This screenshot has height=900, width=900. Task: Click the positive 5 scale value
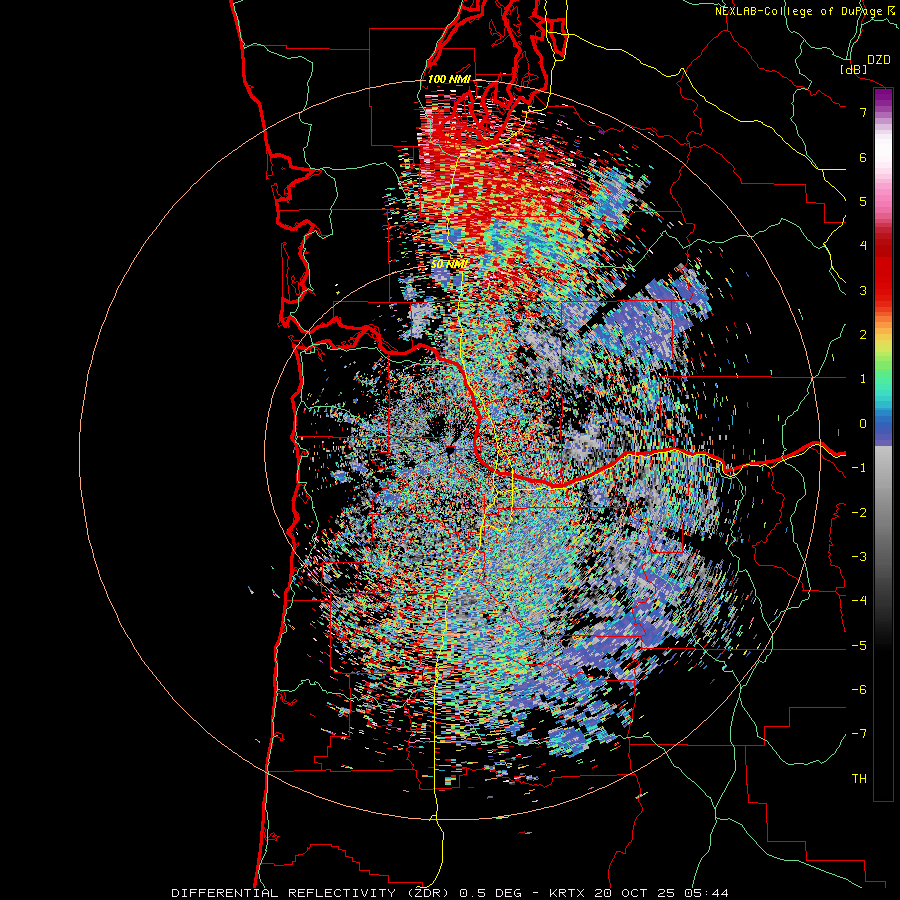[863, 201]
